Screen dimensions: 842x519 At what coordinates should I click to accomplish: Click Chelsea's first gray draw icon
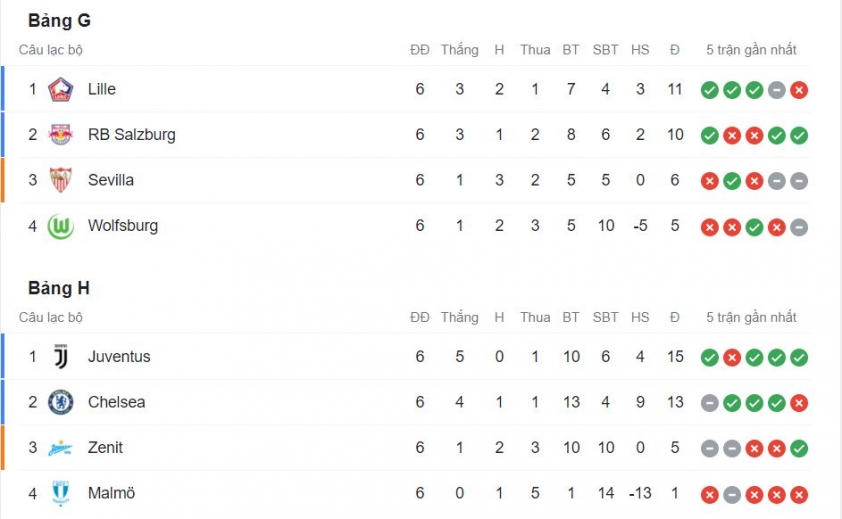pos(709,403)
